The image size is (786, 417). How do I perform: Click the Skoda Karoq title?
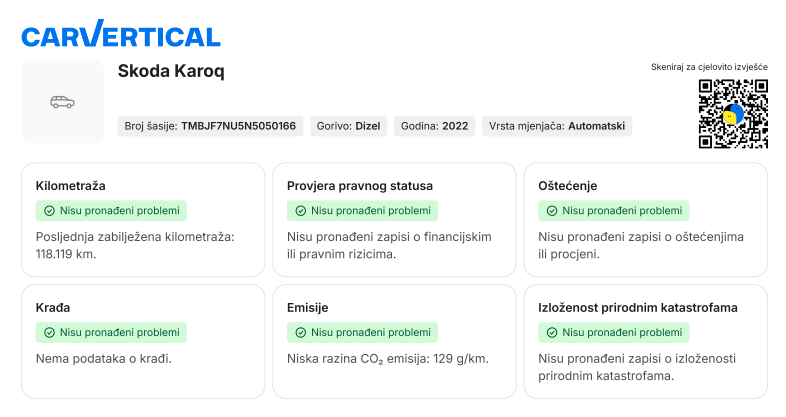click(171, 71)
